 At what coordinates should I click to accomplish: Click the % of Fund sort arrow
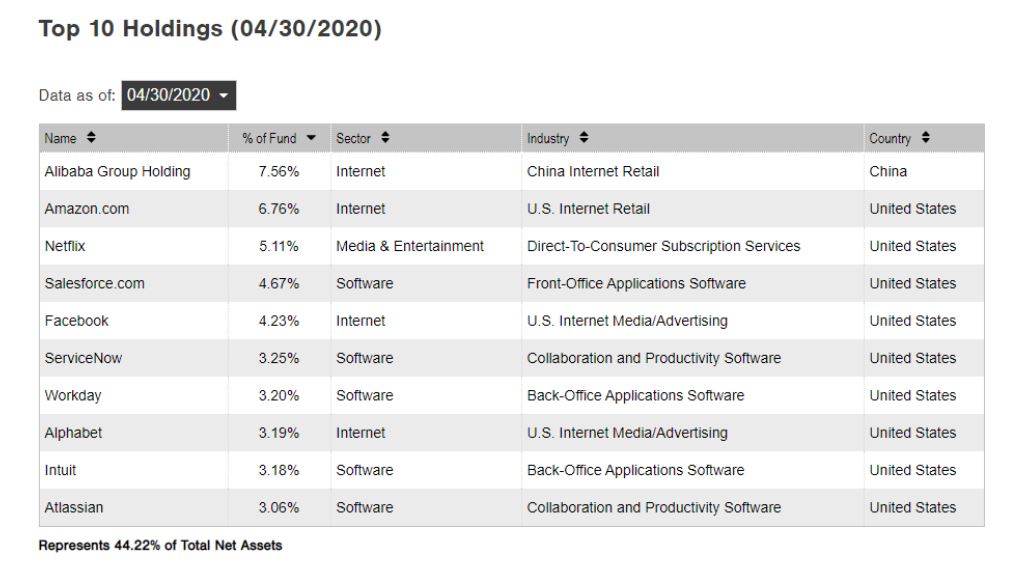click(311, 139)
